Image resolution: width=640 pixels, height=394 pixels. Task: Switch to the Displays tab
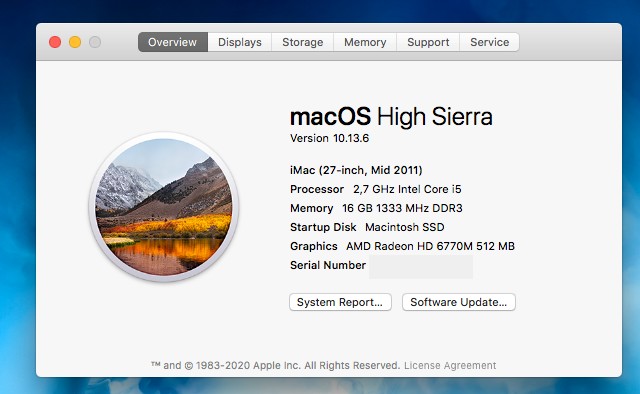pyautogui.click(x=240, y=42)
